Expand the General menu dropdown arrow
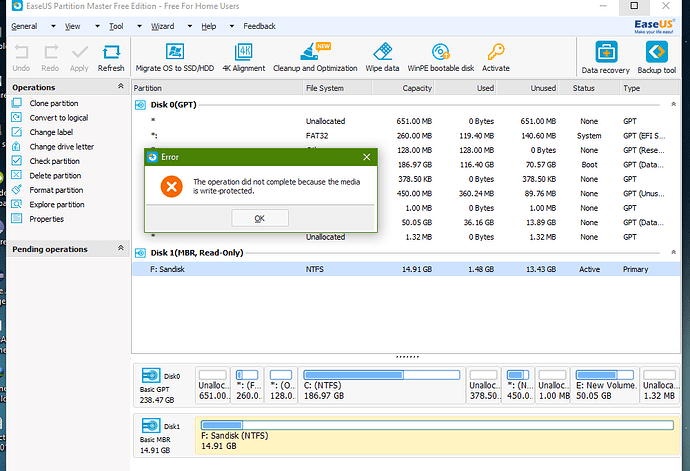The image size is (690, 471). [x=53, y=26]
